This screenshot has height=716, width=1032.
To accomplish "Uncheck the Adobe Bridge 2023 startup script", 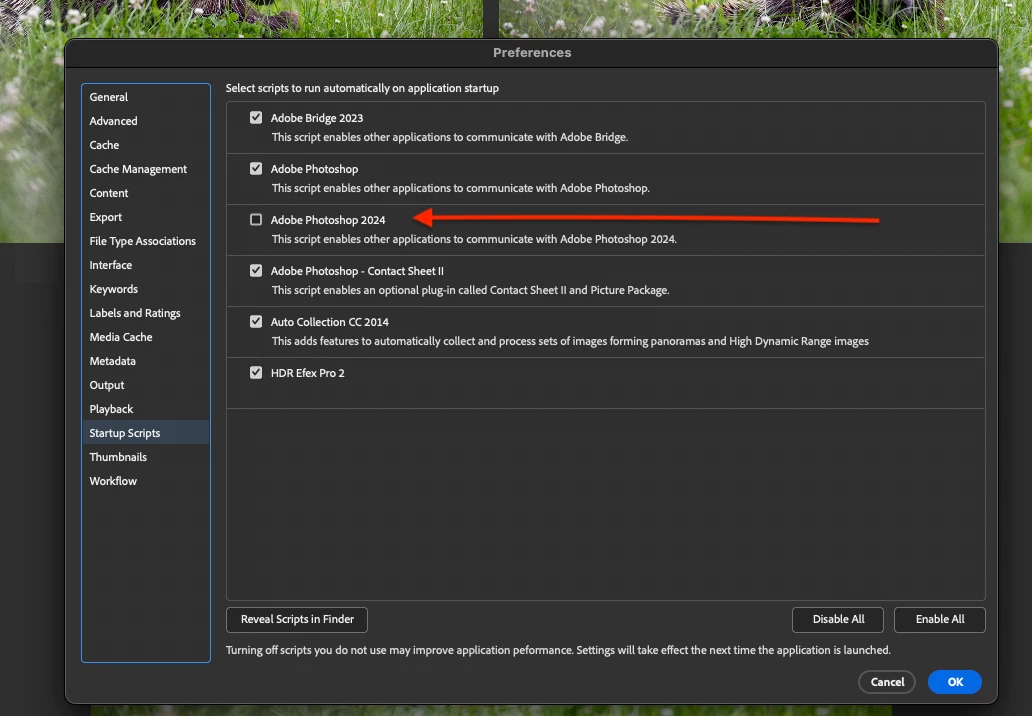I will [256, 118].
